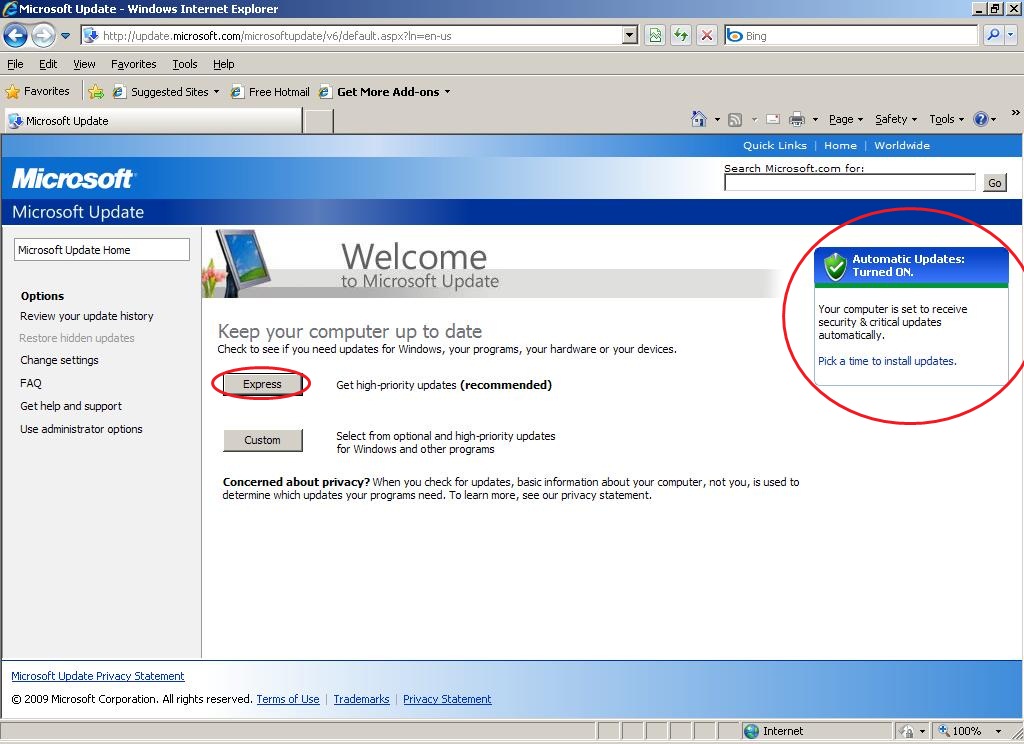The image size is (1024, 744).
Task: Click the magnifier search button
Action: coord(993,35)
